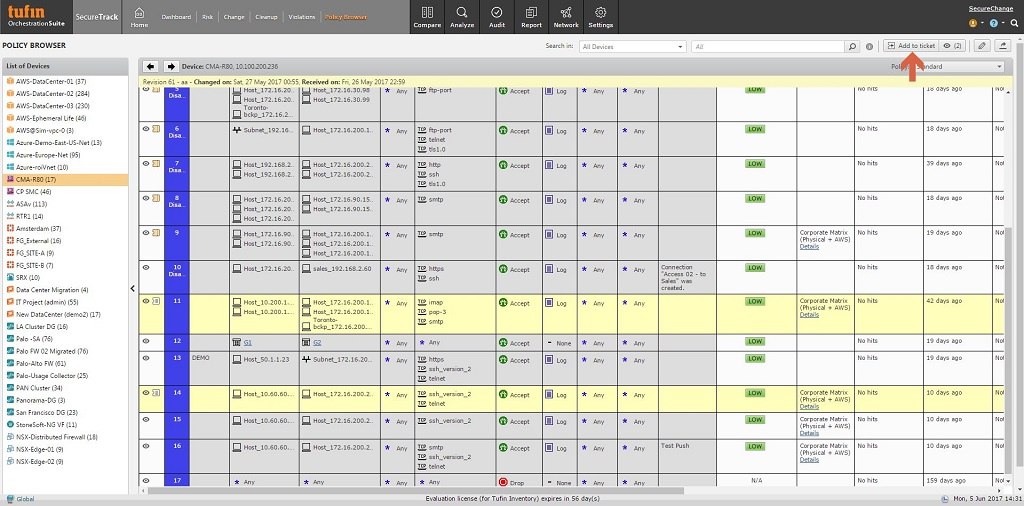Toggle the eye icon for rule 13
The width and height of the screenshot is (1024, 506).
(146, 358)
